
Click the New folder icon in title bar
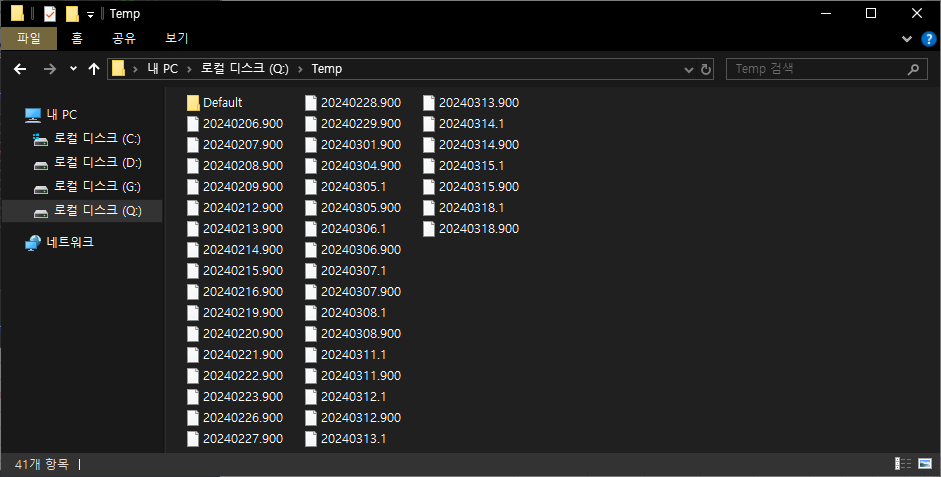(72, 14)
